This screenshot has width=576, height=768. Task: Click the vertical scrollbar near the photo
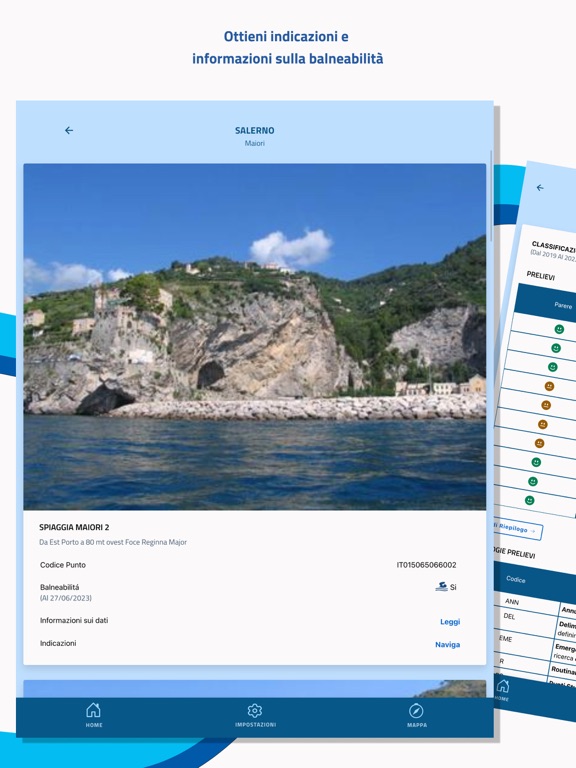pyautogui.click(x=491, y=196)
